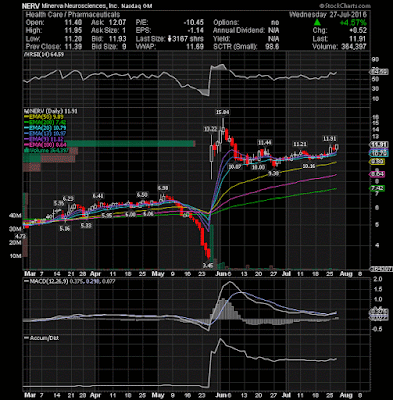Click the Low value 11.20
This screenshot has width=393, height=400.
[x=74, y=39]
